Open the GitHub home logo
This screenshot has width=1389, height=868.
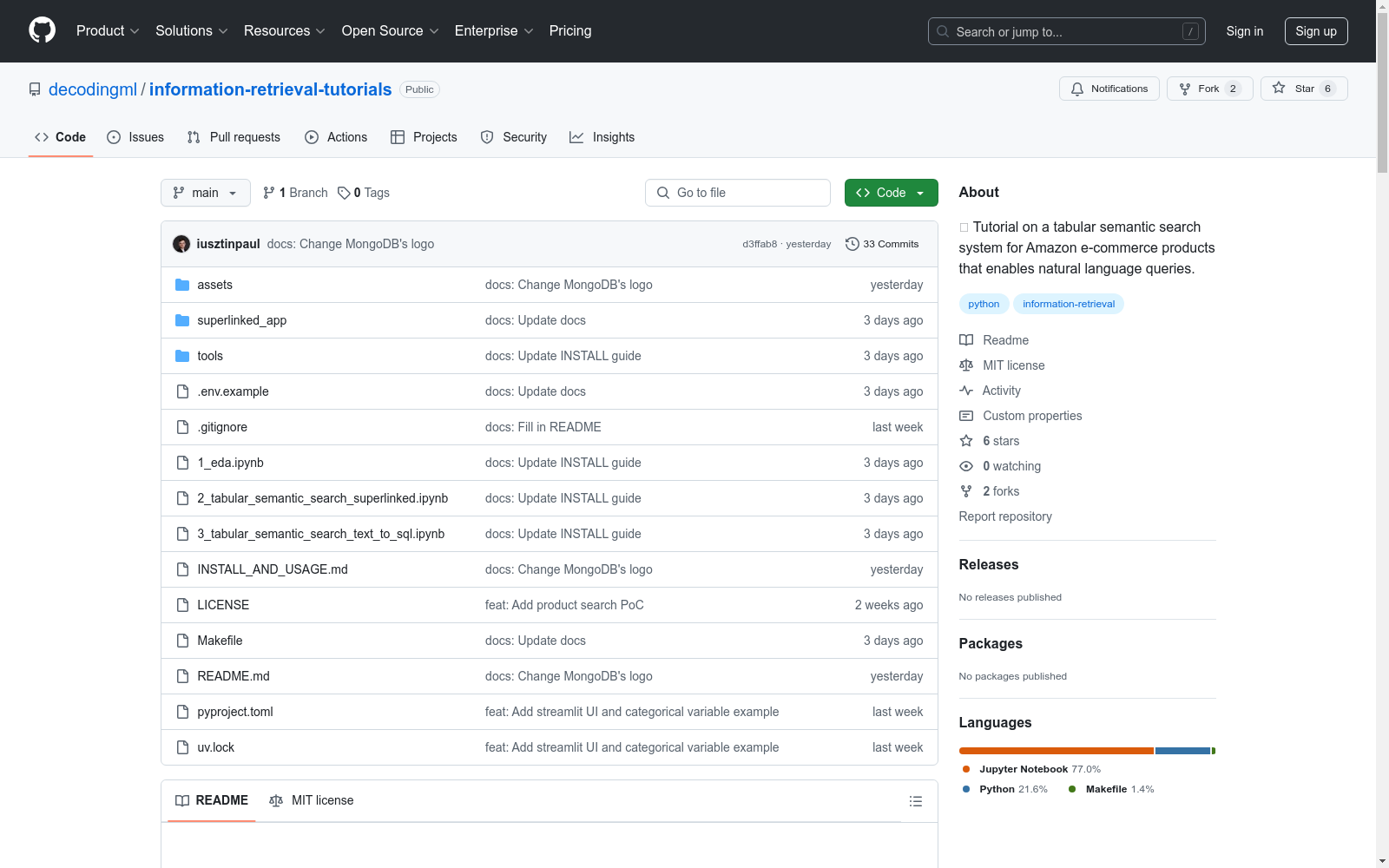point(42,30)
